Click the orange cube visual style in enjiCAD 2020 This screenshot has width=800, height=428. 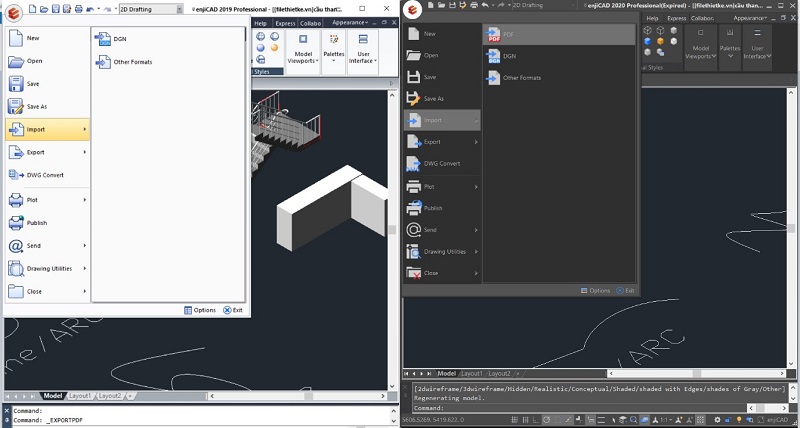point(660,41)
